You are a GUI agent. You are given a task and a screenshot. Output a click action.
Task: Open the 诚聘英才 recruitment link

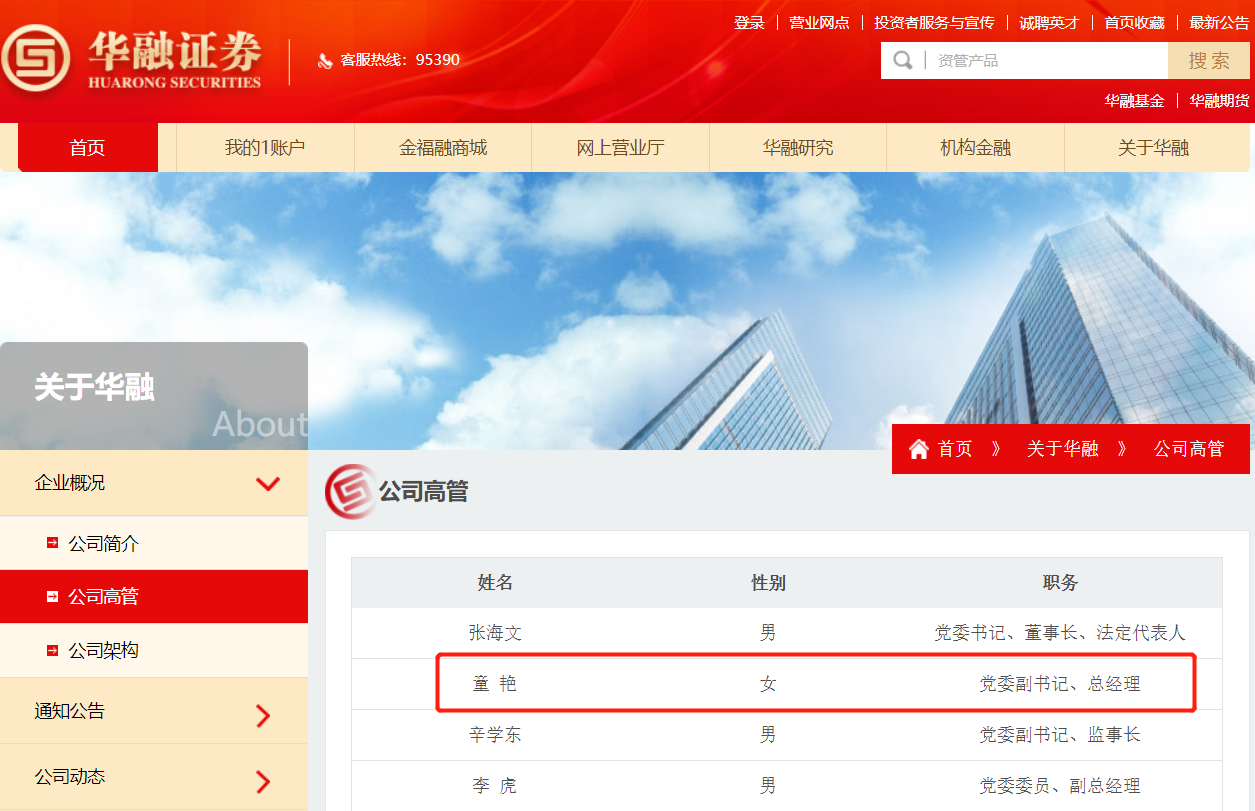coord(1049,22)
